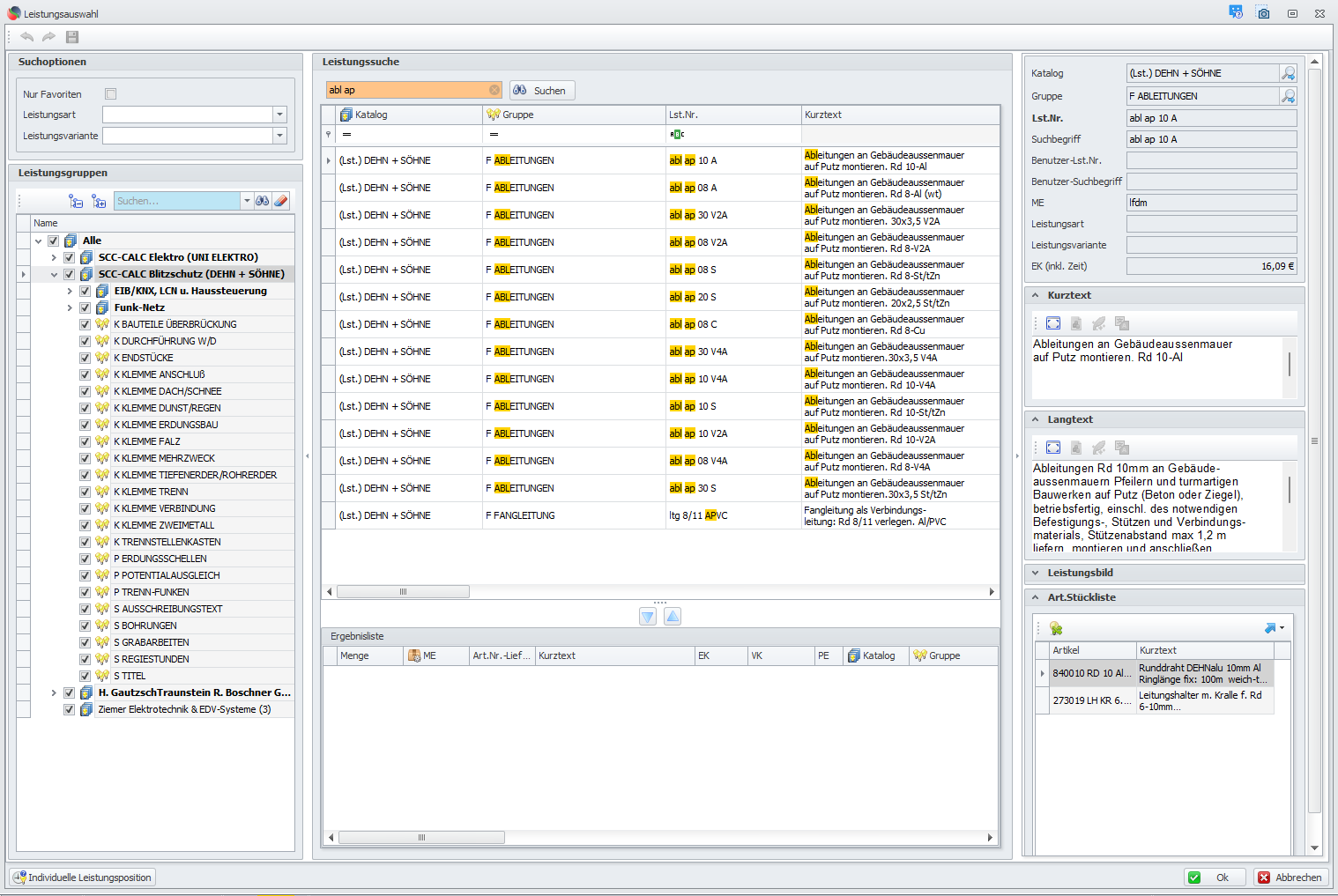The width and height of the screenshot is (1338, 896).
Task: Click the Leistungssuche horizontal scrollbar thumb
Action: coord(403,592)
